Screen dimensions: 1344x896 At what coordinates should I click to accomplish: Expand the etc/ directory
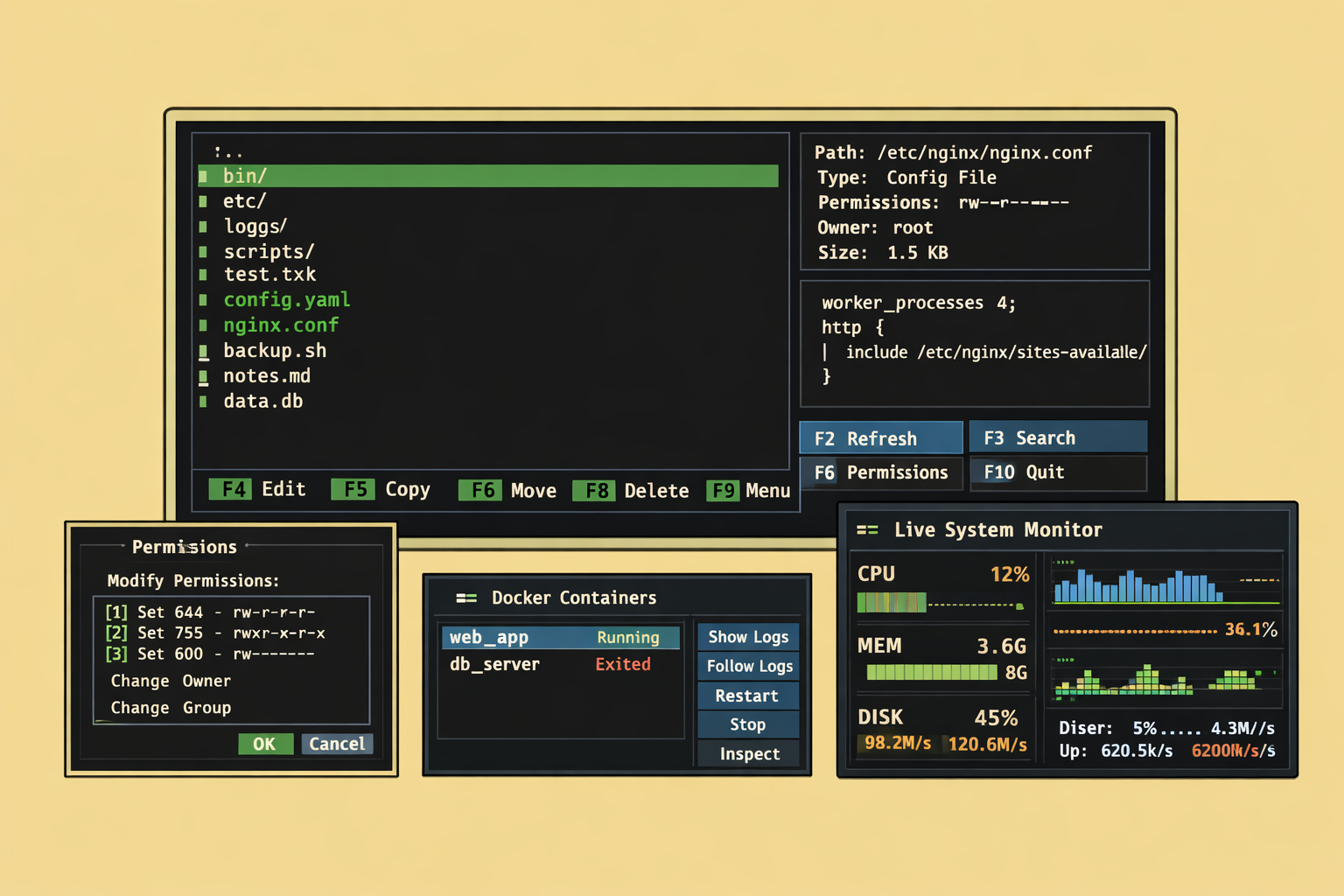243,200
